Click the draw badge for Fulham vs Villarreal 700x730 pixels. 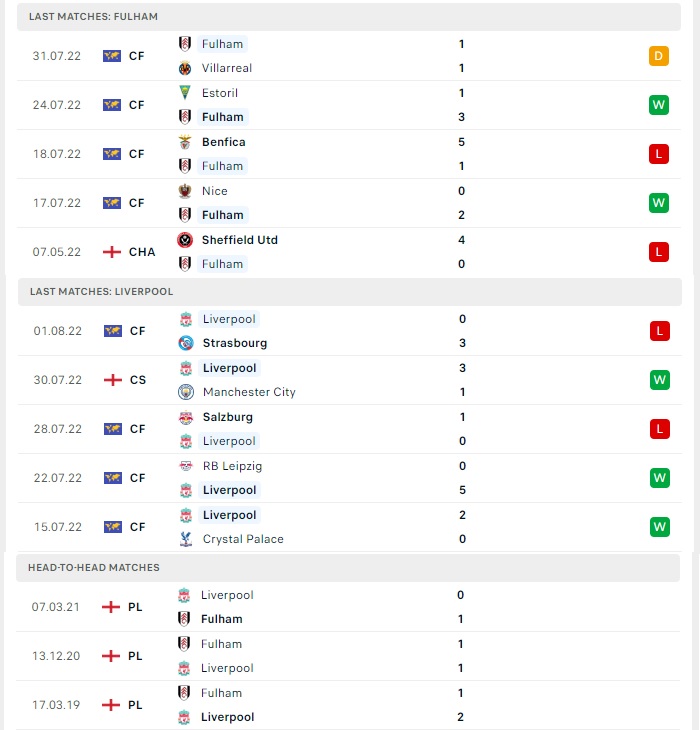click(x=659, y=56)
